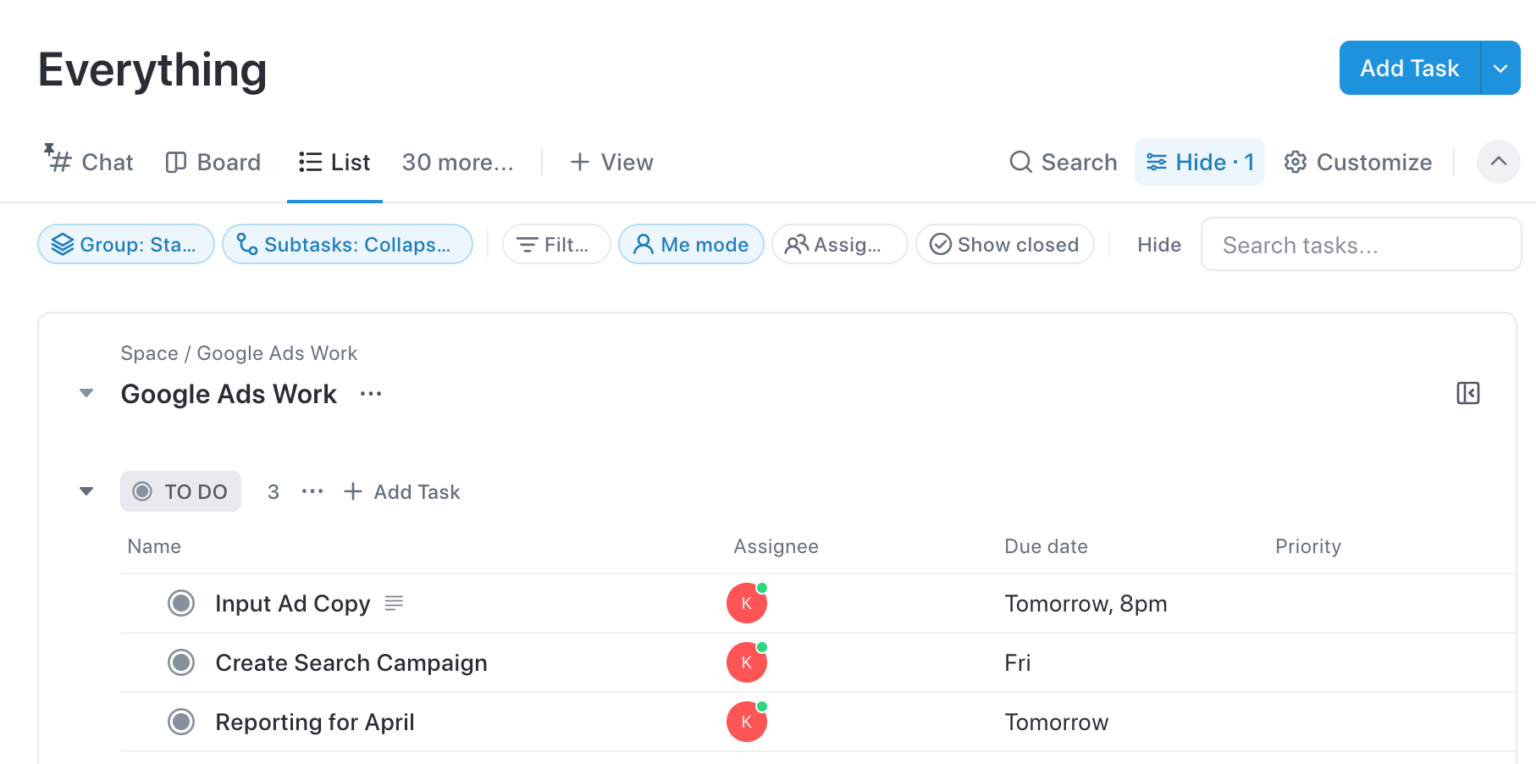The height and width of the screenshot is (764, 1536).
Task: Open the Create Search Campaign task
Action: [x=351, y=662]
